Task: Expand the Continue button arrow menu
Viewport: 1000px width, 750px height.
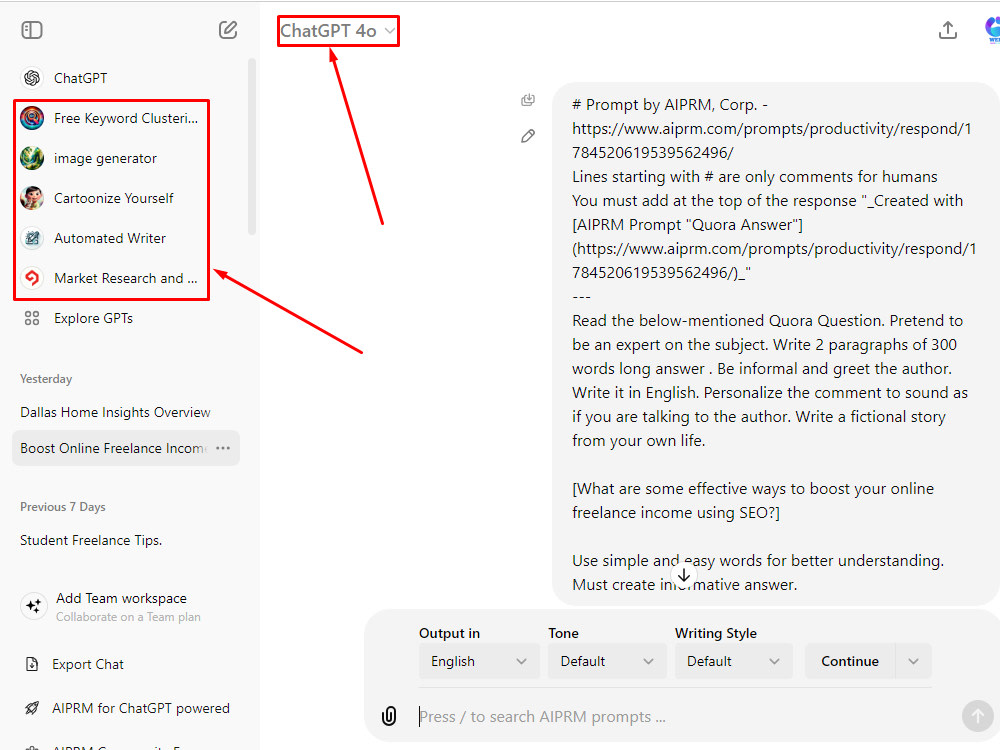Action: coord(914,661)
